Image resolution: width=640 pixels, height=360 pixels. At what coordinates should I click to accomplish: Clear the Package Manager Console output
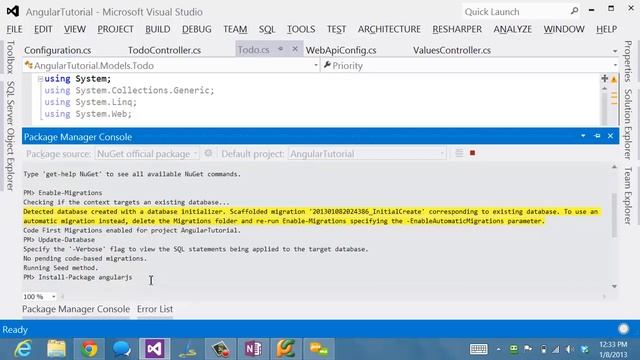click(459, 153)
